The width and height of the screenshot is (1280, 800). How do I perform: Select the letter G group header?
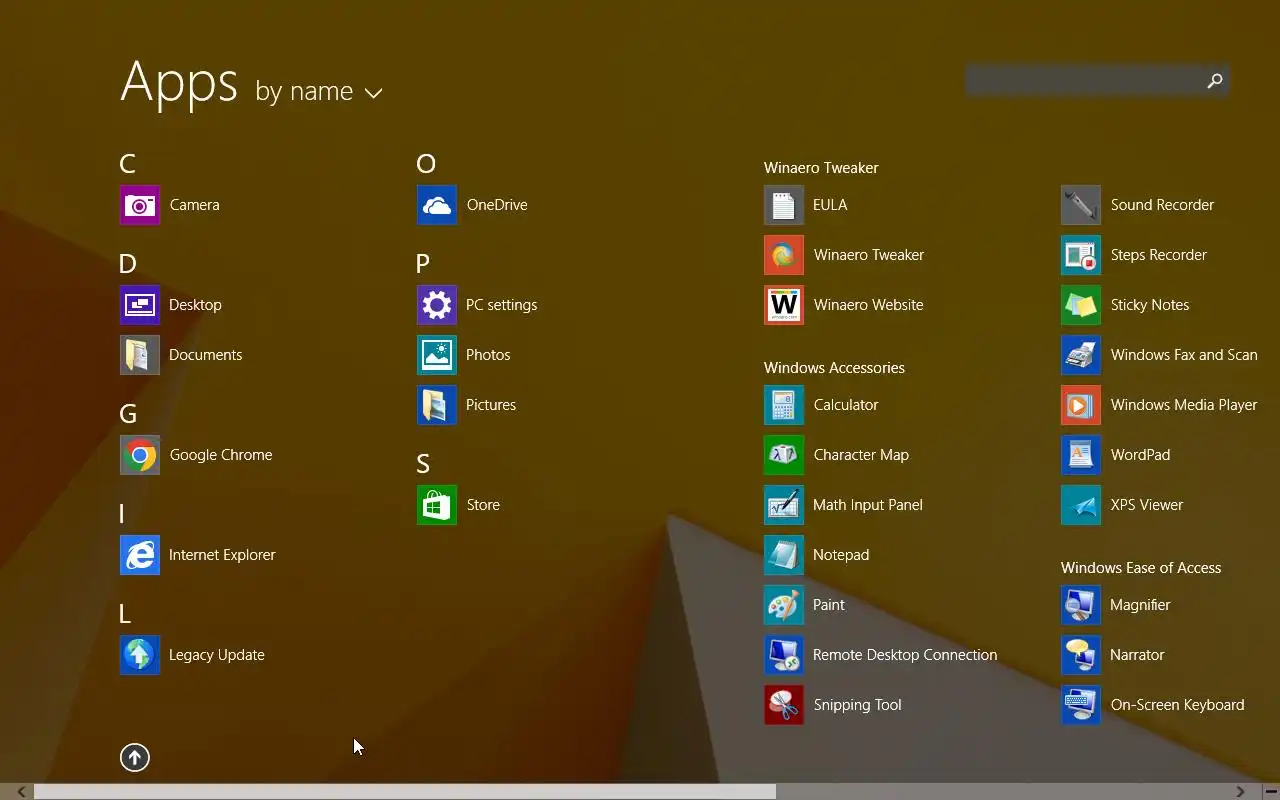128,414
